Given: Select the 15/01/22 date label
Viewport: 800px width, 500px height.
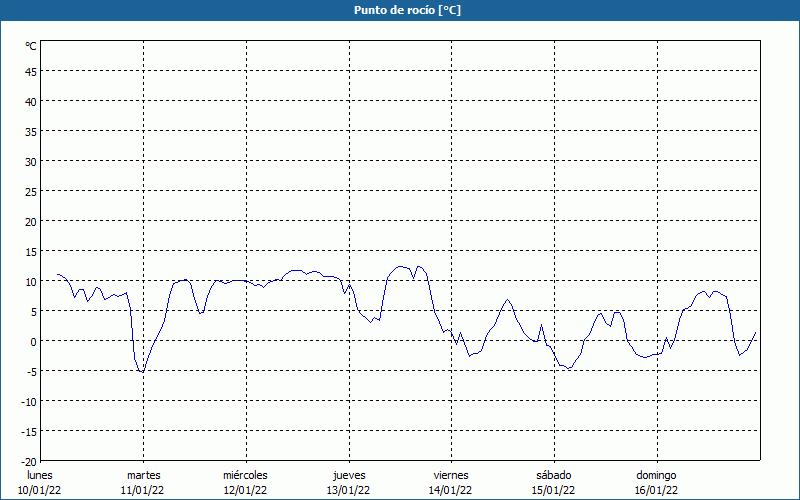Looking at the screenshot, I should (553, 490).
